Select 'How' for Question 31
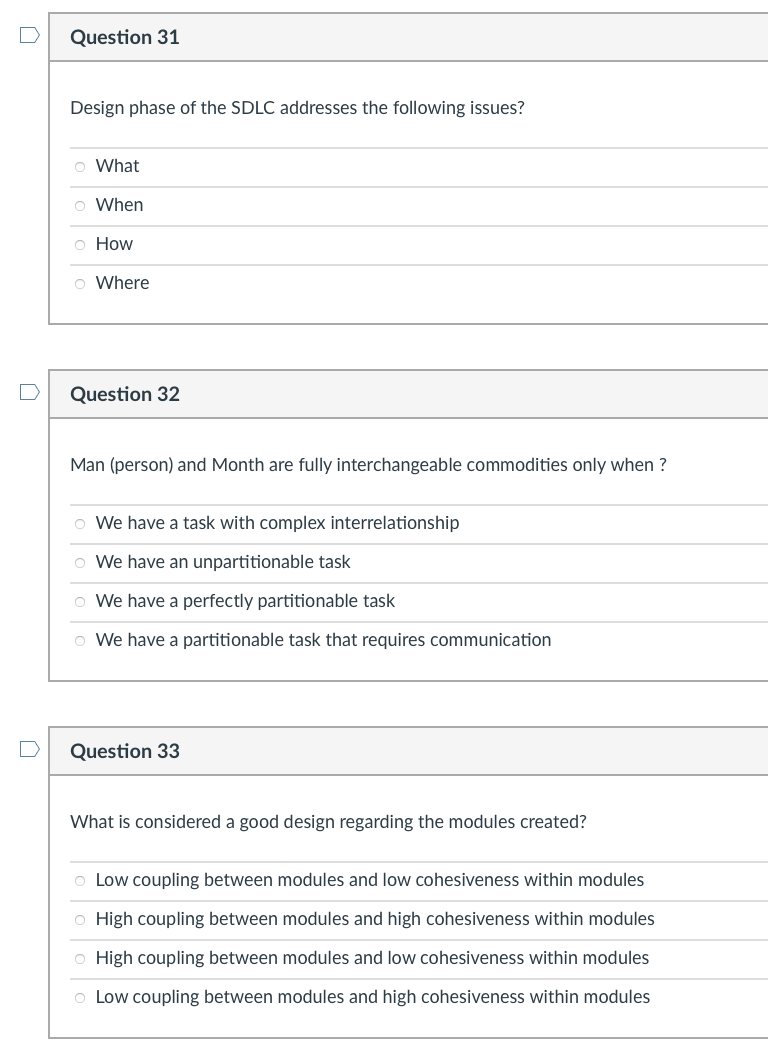 coord(79,244)
